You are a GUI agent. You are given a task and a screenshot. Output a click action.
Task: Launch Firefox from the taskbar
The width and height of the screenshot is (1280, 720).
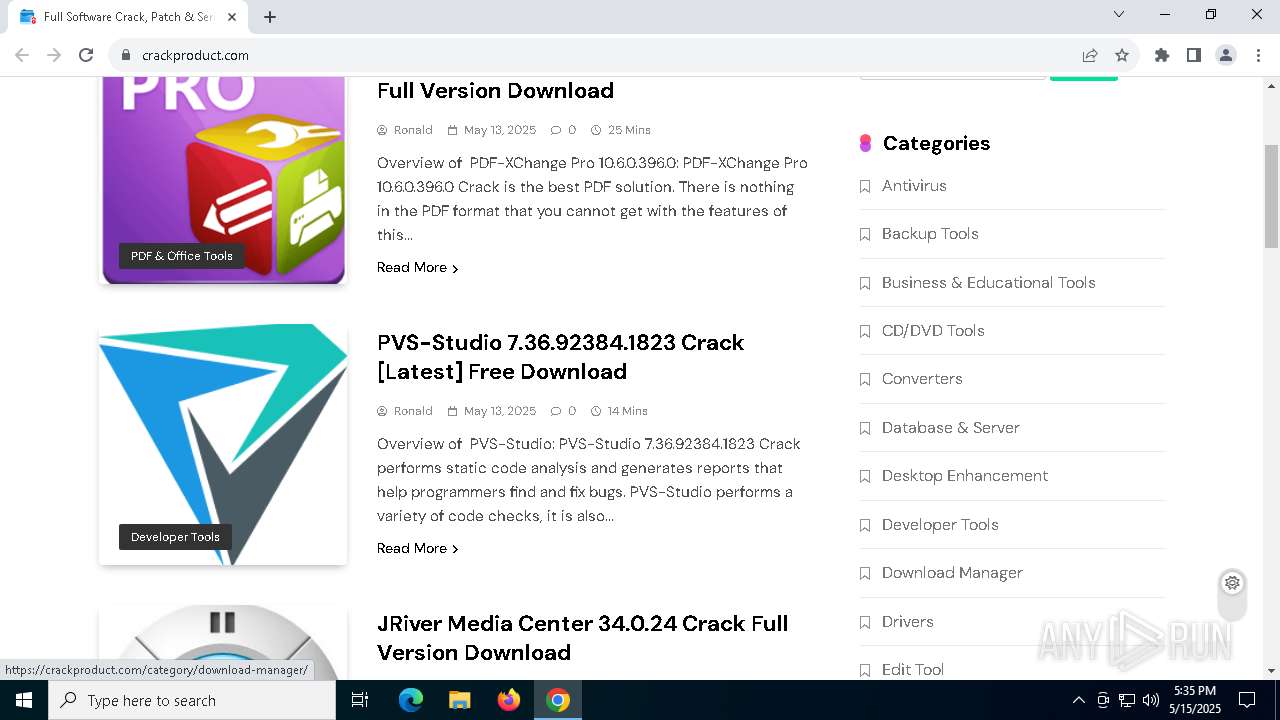[509, 700]
